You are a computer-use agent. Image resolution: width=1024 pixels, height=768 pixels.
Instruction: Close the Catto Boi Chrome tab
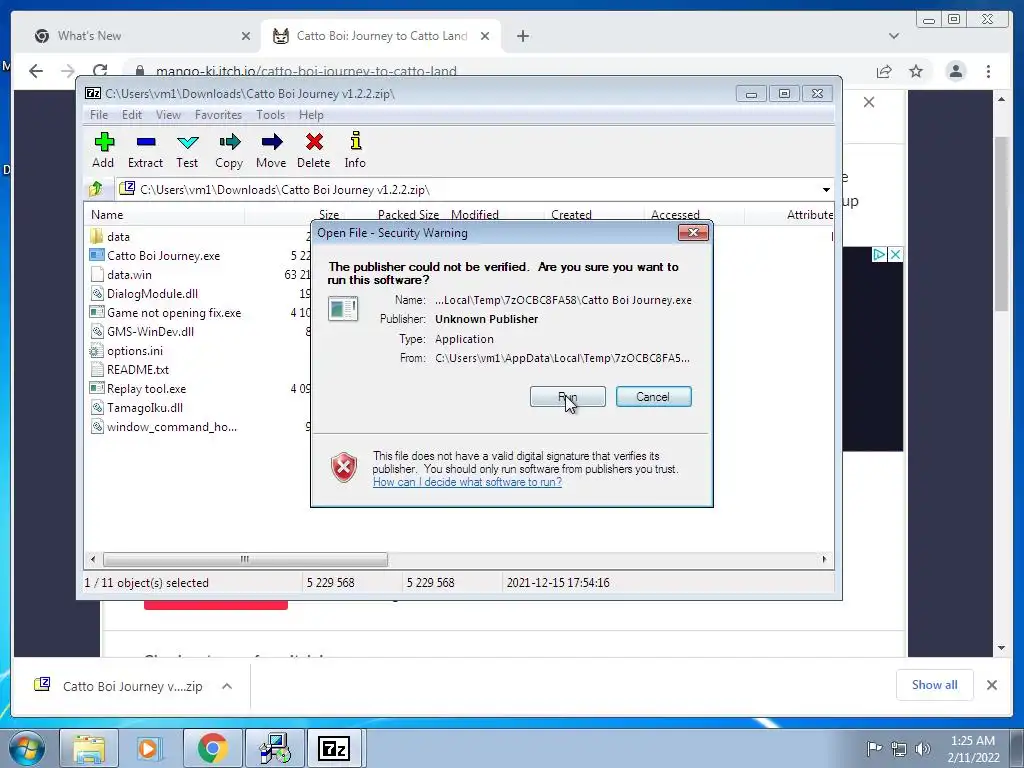[485, 36]
